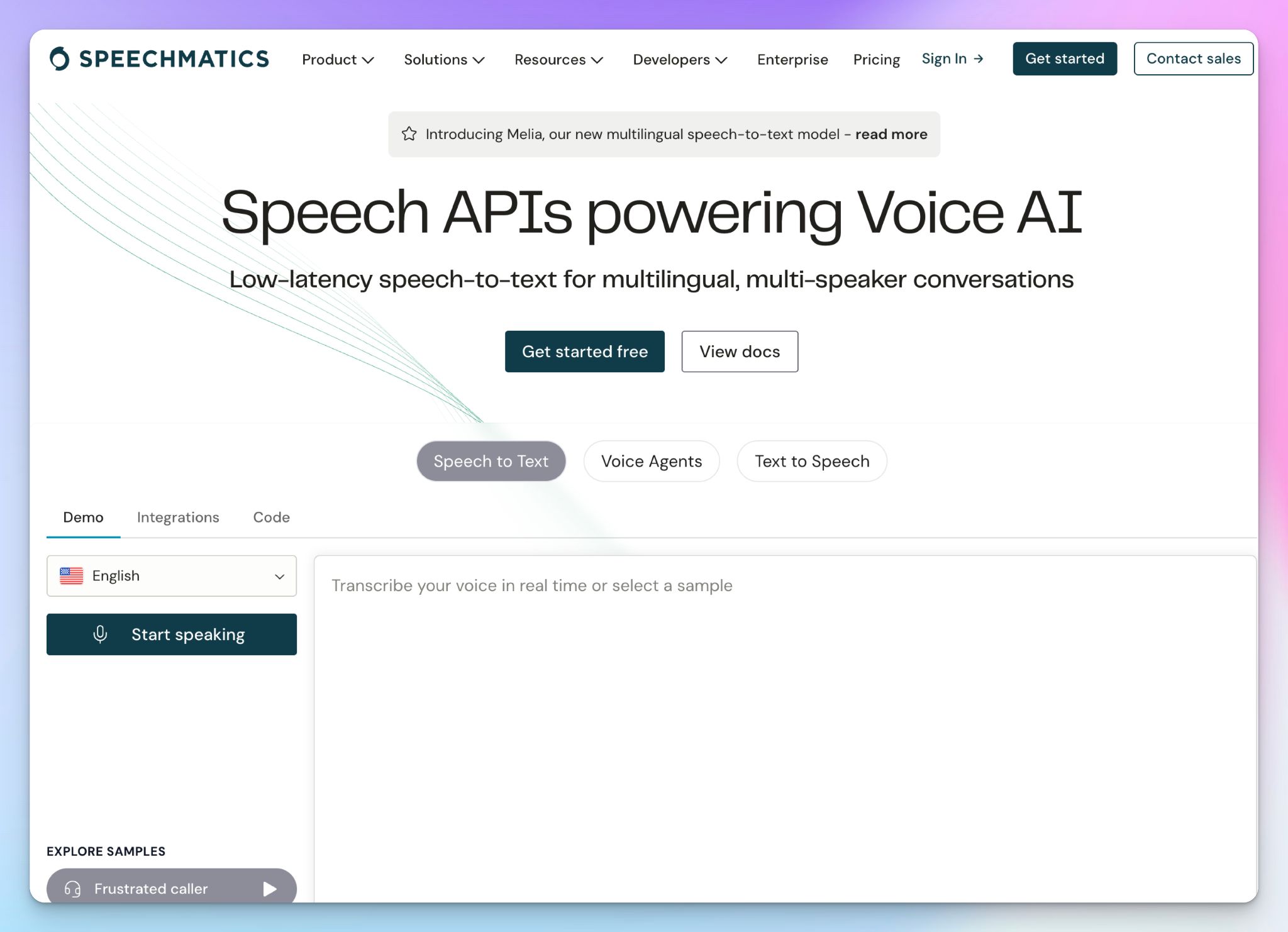Select the Speech to Text pill
The width and height of the screenshot is (1288, 932).
491,461
